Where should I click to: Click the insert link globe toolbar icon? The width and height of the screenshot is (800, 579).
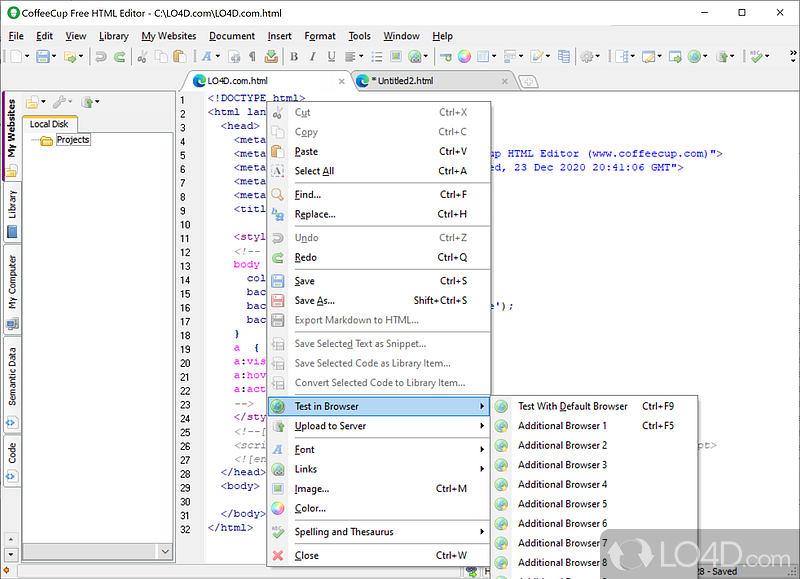pos(415,56)
